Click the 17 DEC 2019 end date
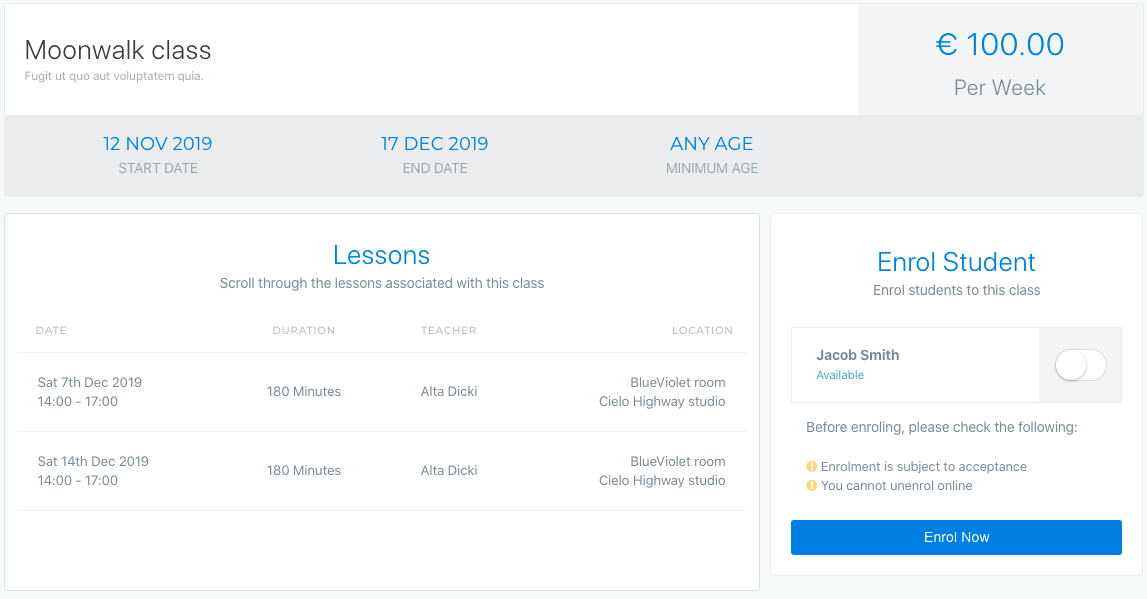1147x599 pixels. pos(435,143)
